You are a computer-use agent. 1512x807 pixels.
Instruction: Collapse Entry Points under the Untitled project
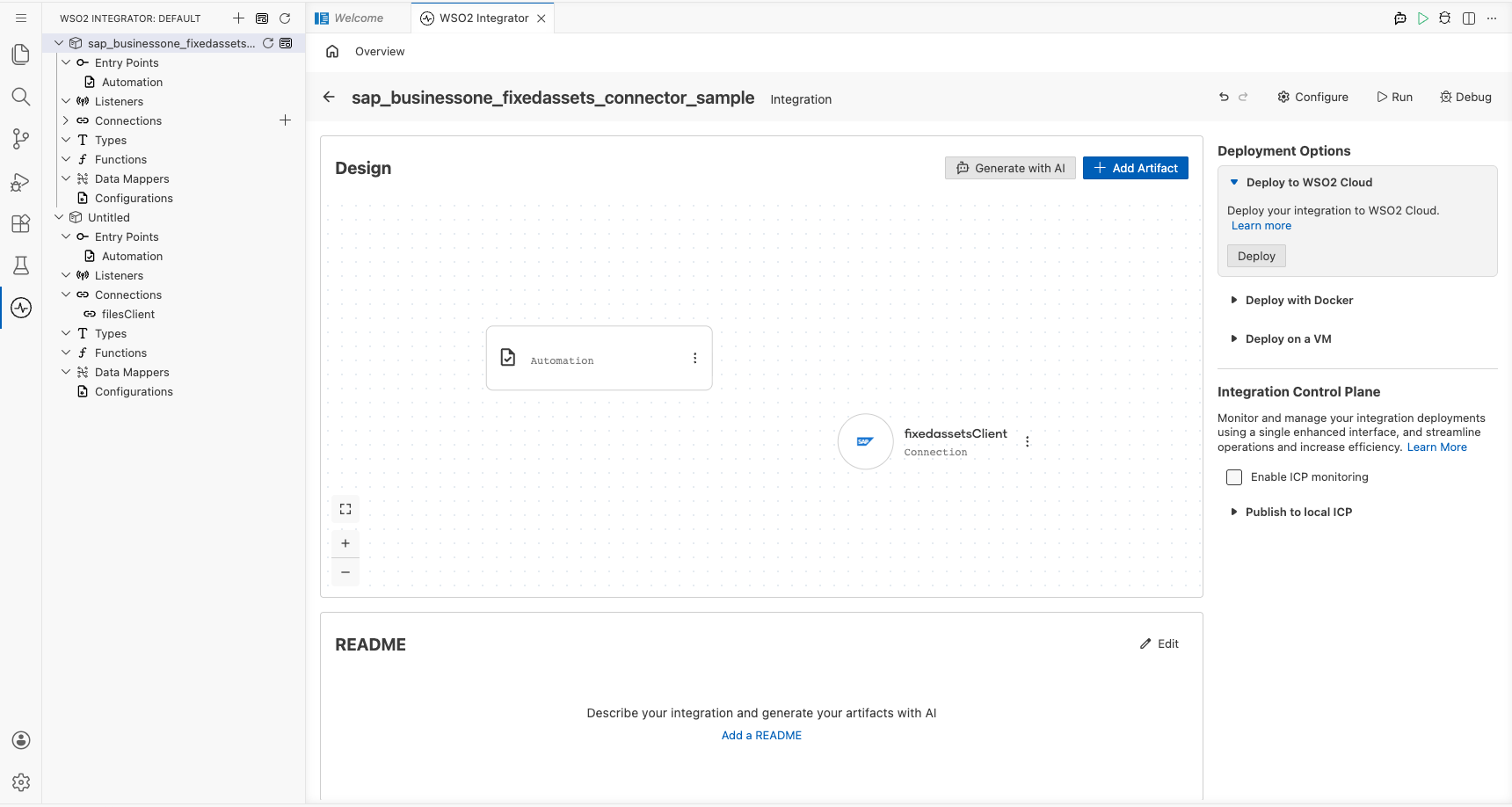tap(66, 236)
